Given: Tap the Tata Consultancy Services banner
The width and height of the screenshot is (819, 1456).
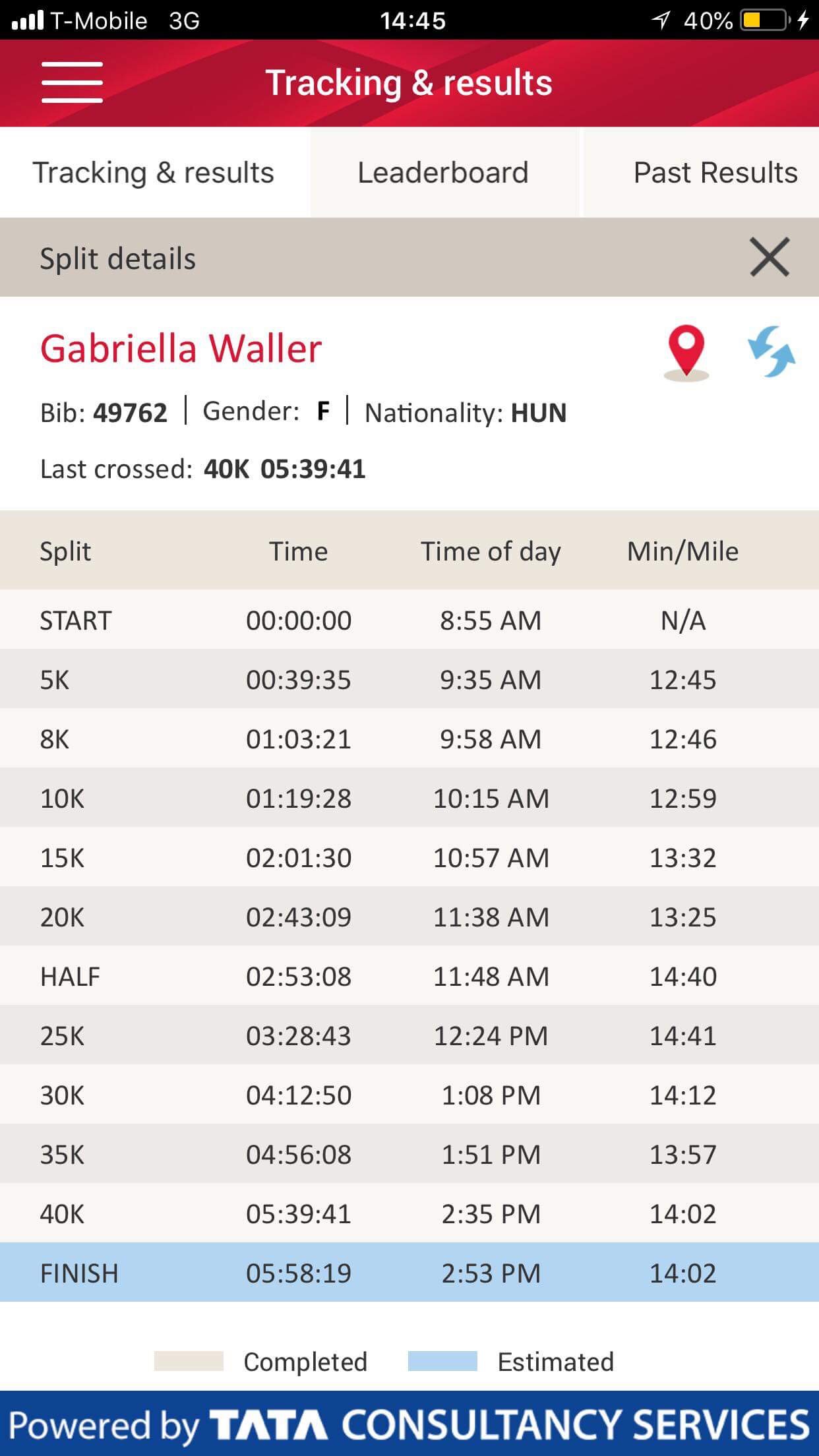Looking at the screenshot, I should 409,1424.
